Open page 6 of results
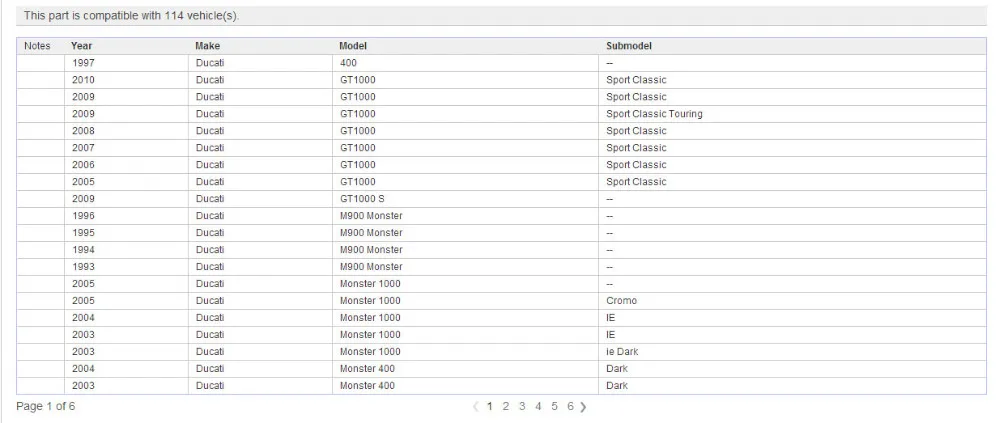This screenshot has width=1000, height=423. pos(570,406)
